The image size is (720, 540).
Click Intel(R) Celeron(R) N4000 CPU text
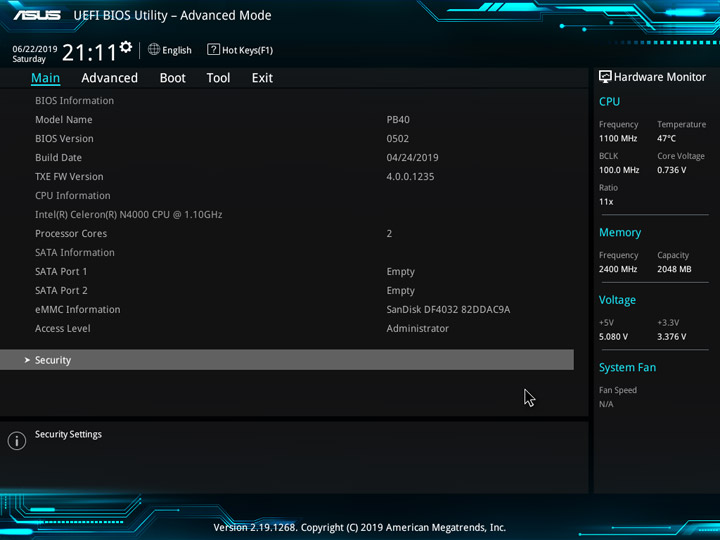click(129, 214)
